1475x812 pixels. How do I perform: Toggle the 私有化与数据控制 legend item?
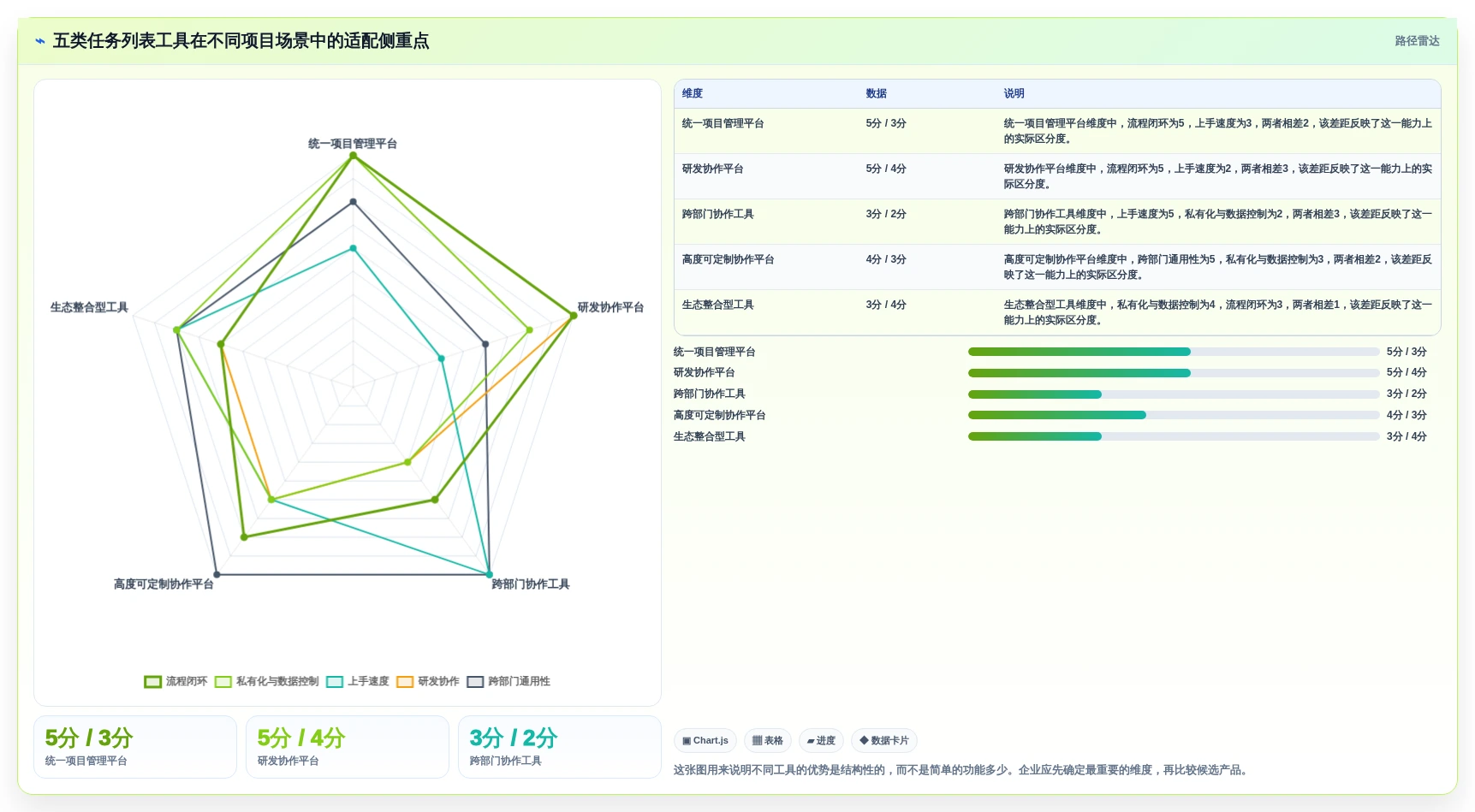(266, 681)
